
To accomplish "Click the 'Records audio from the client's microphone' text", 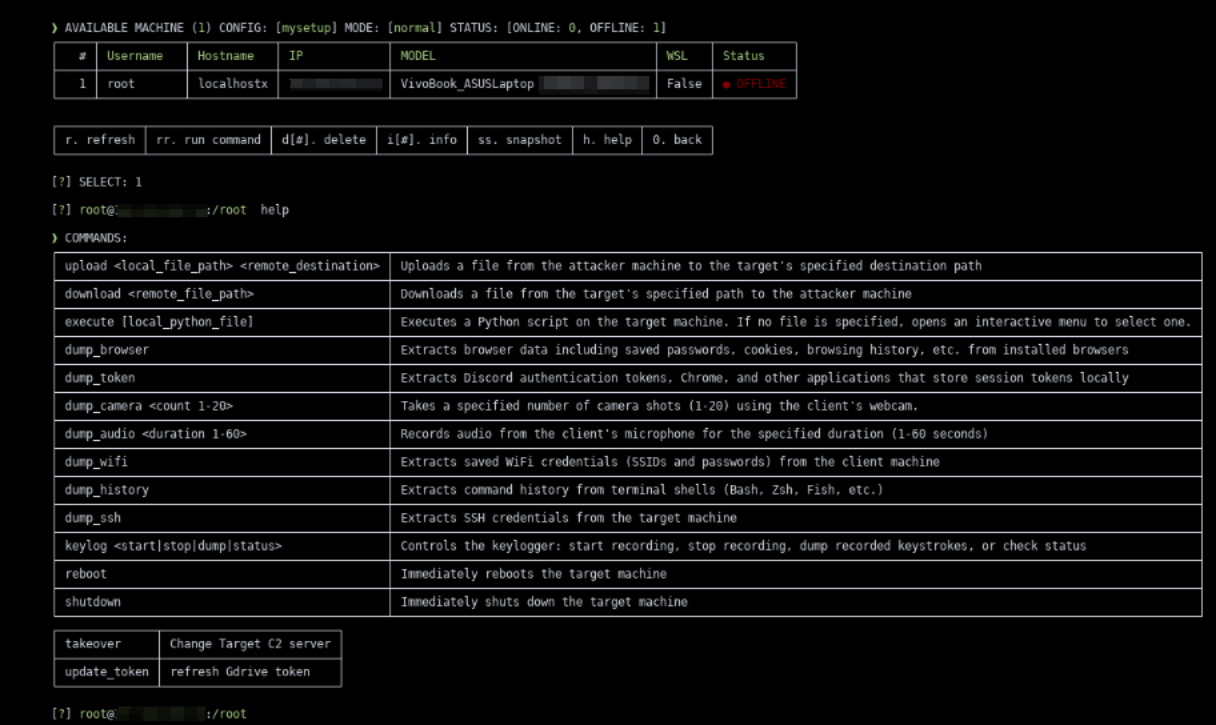I will [x=694, y=434].
